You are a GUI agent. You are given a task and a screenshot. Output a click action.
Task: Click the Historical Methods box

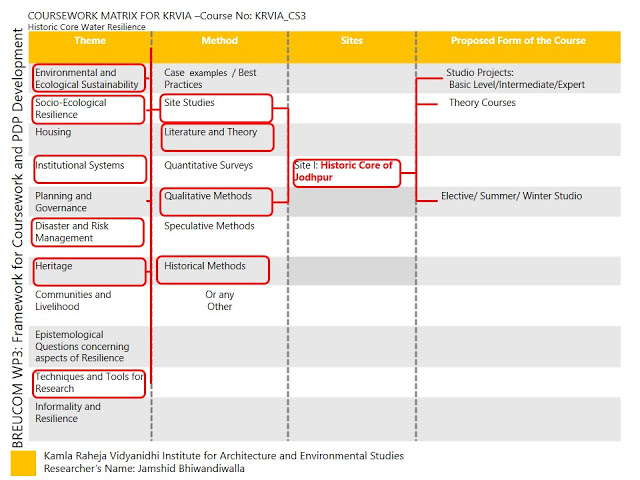coord(216,270)
